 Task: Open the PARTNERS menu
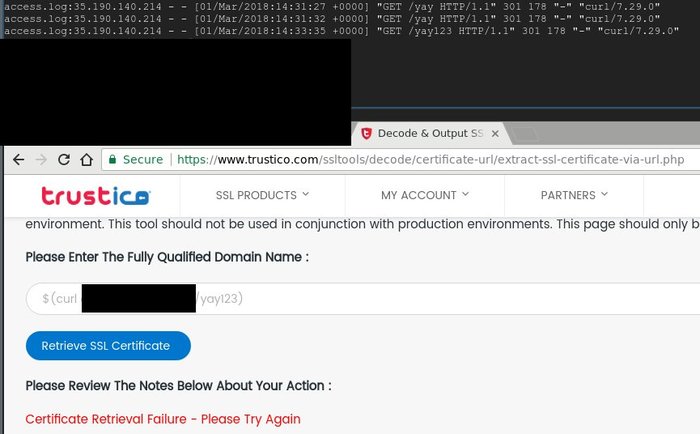pos(574,195)
